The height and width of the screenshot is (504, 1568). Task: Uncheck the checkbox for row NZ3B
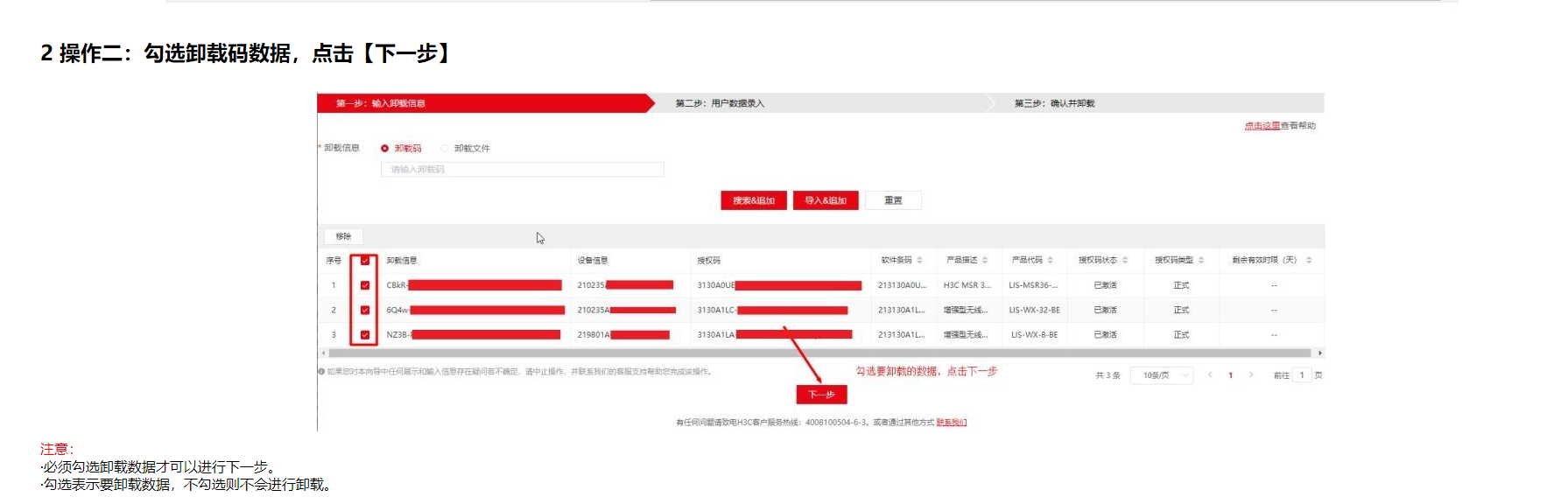point(365,334)
